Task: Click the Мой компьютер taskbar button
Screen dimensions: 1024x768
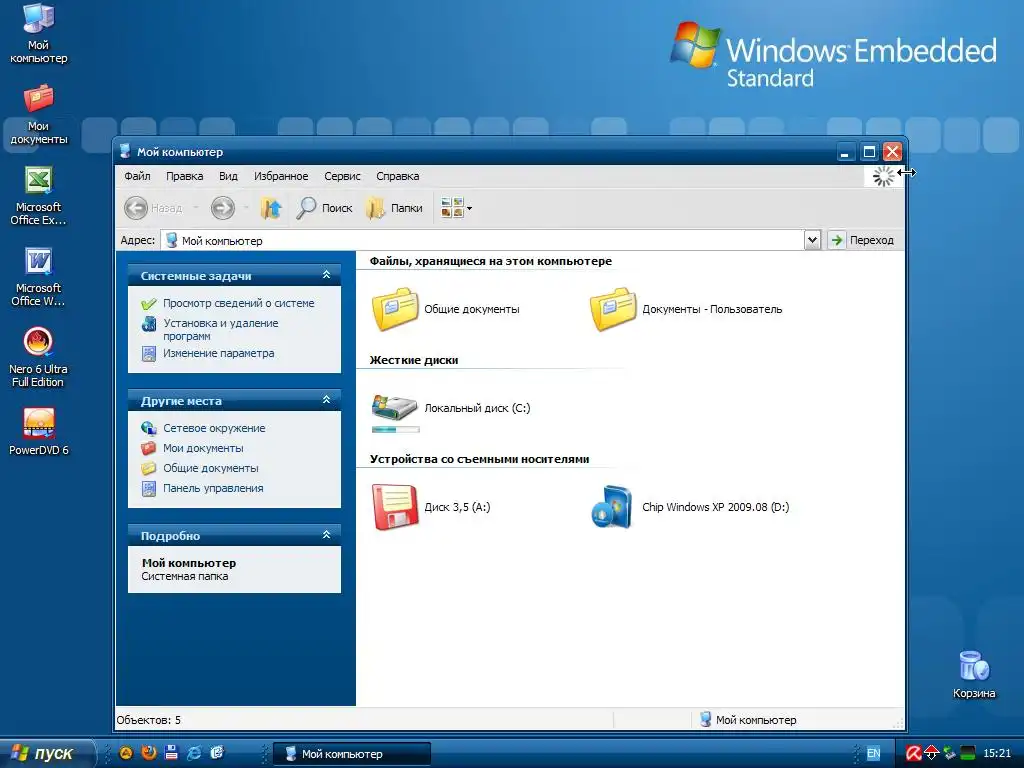Action: 351,754
